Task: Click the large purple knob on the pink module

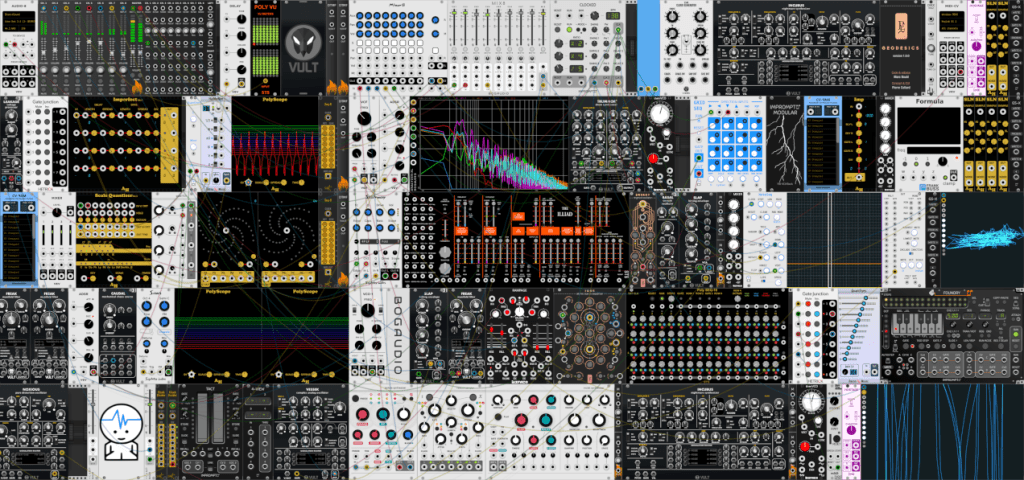Action: point(974,47)
